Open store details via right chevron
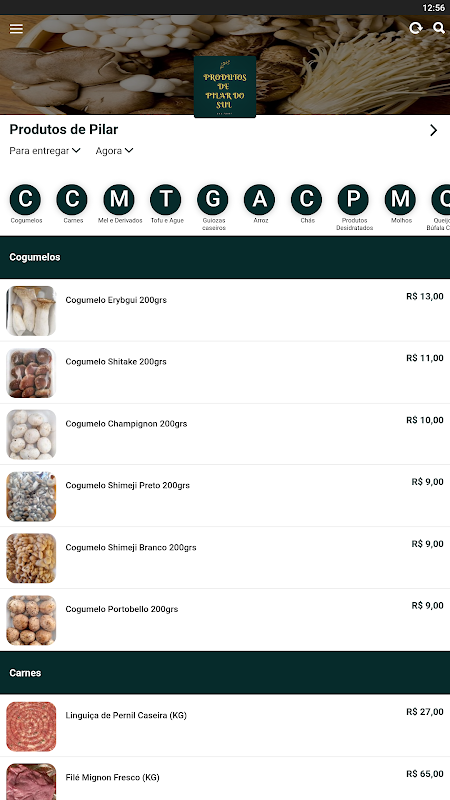 tap(434, 130)
